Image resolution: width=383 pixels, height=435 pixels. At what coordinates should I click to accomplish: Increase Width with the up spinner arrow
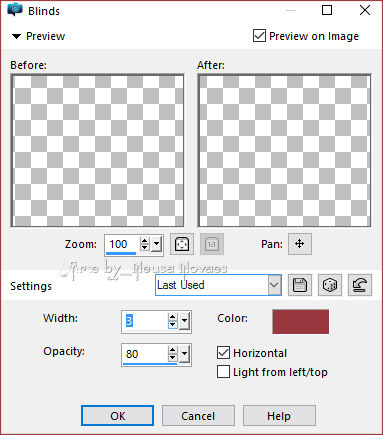click(x=172, y=317)
